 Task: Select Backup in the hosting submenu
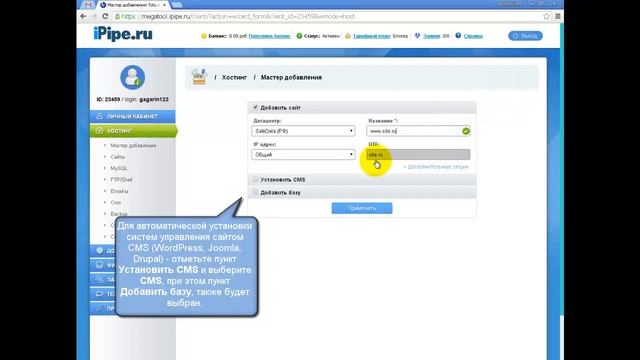click(x=119, y=214)
